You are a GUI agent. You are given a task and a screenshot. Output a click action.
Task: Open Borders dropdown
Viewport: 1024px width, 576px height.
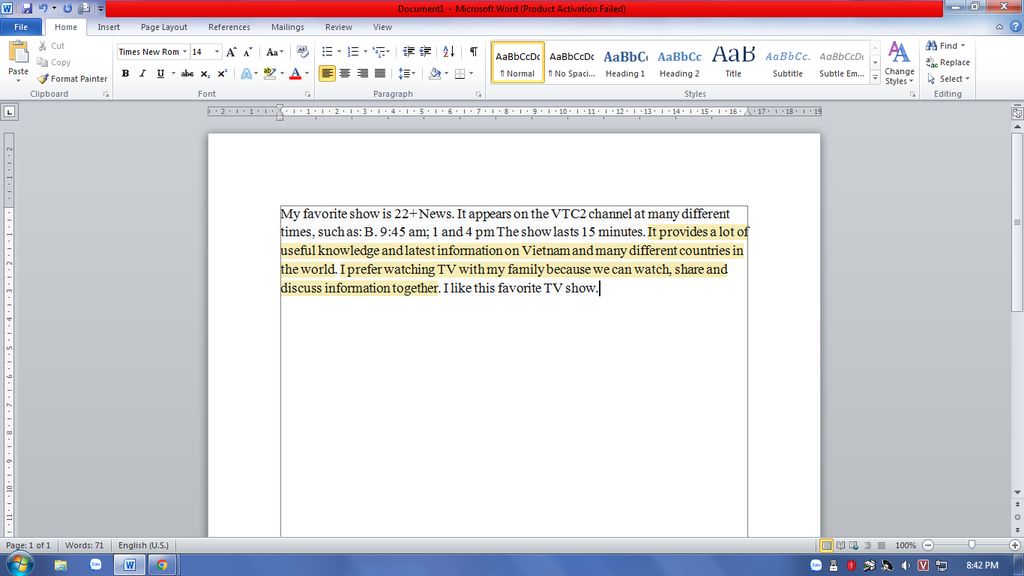(472, 74)
